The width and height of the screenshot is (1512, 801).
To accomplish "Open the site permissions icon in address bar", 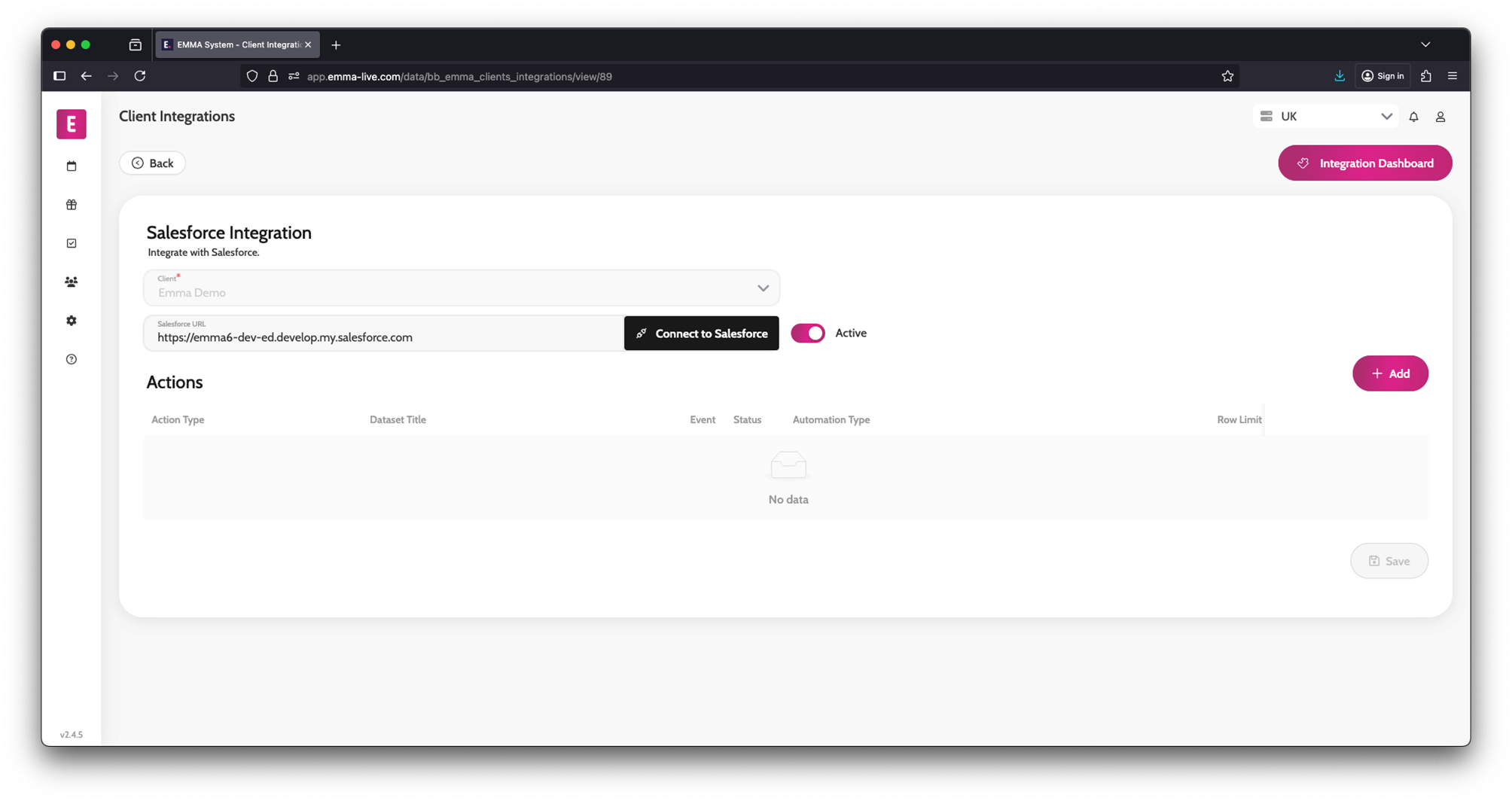I will click(294, 76).
